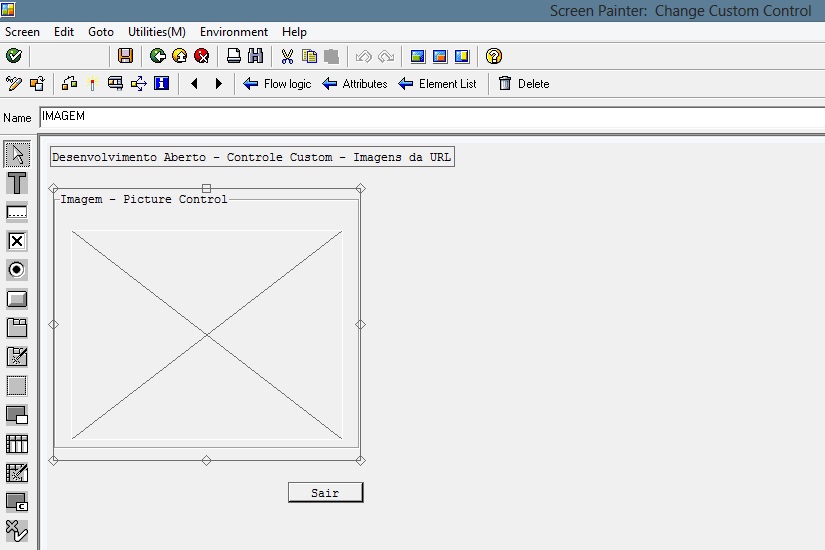Select the Input/Output field tool
Image resolution: width=825 pixels, height=550 pixels.
[17, 212]
